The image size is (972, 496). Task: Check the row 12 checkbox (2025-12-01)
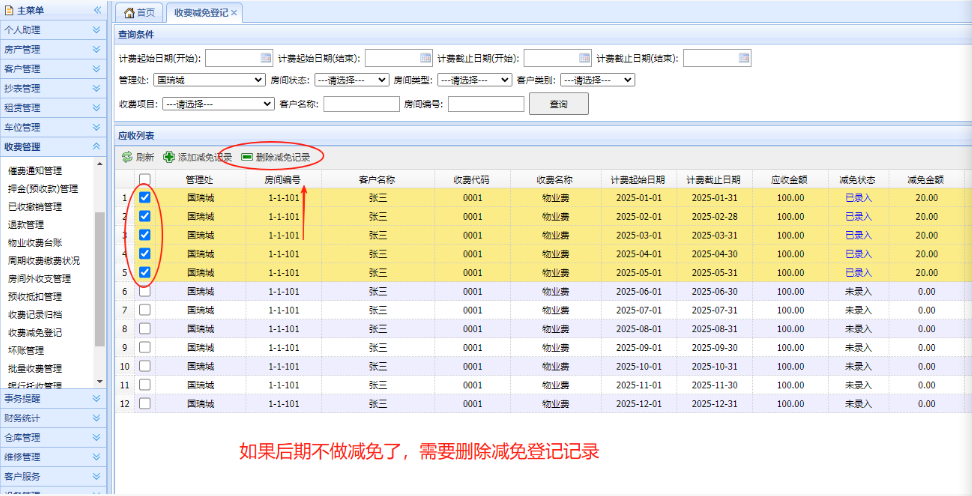click(145, 404)
